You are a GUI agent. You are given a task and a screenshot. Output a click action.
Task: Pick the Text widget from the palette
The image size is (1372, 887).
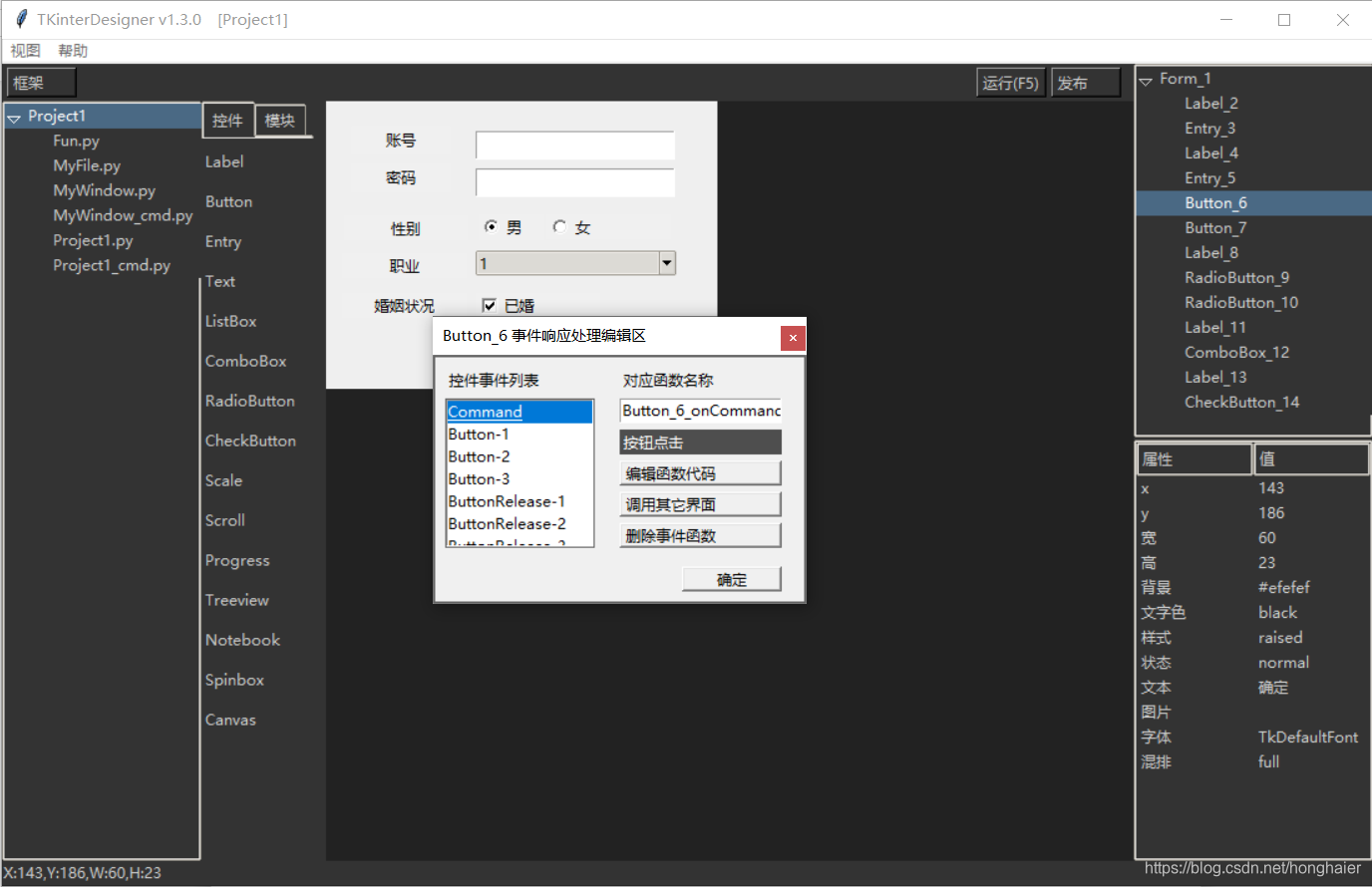tap(220, 281)
